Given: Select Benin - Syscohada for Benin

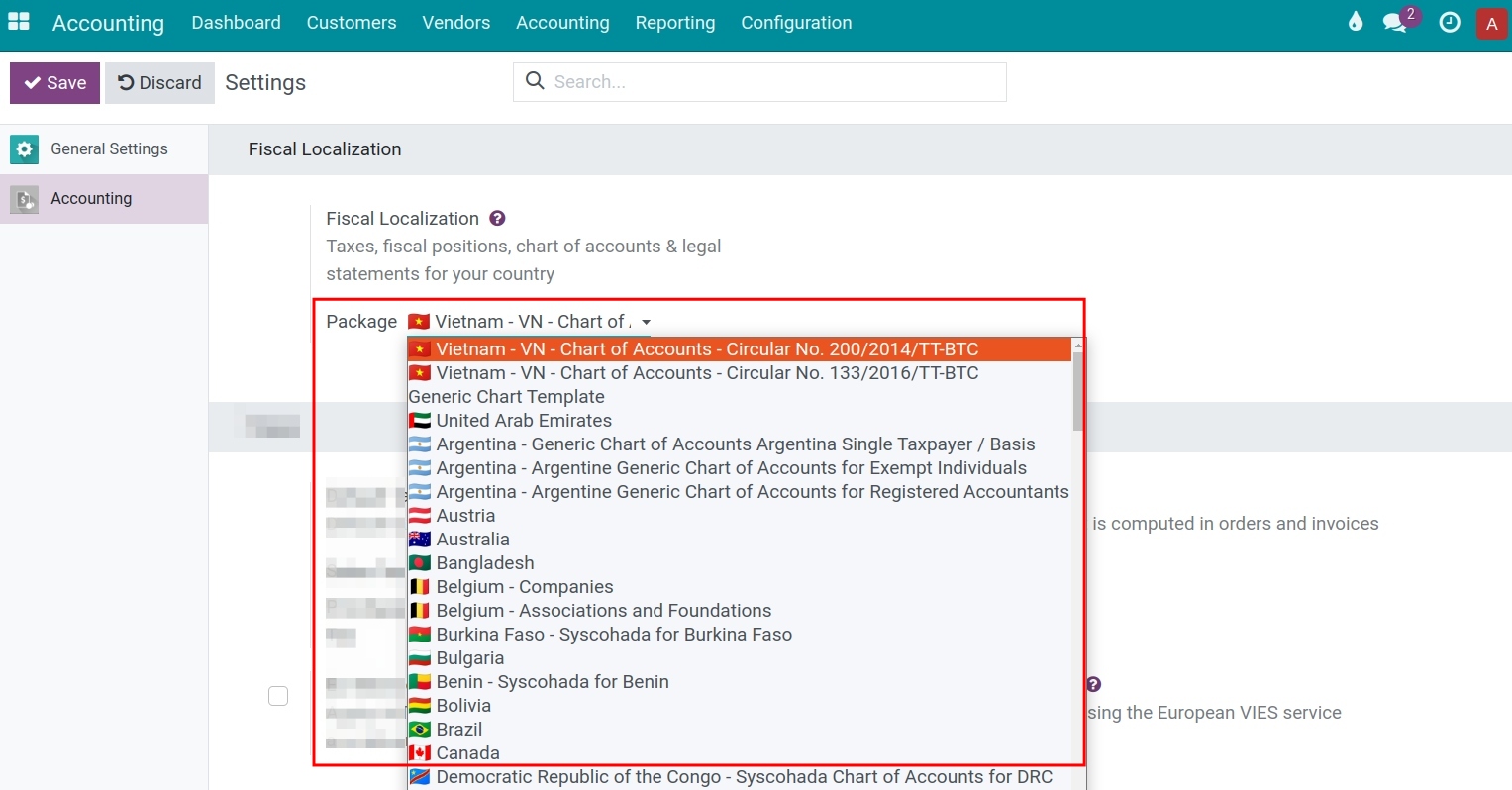Looking at the screenshot, I should click(x=740, y=682).
